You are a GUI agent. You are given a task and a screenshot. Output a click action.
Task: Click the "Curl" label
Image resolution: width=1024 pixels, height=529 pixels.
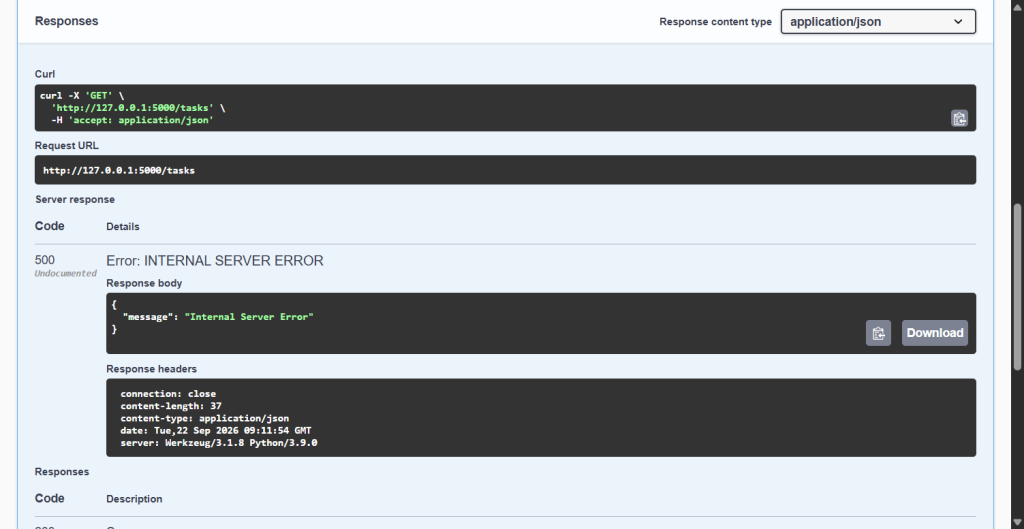[x=45, y=74]
